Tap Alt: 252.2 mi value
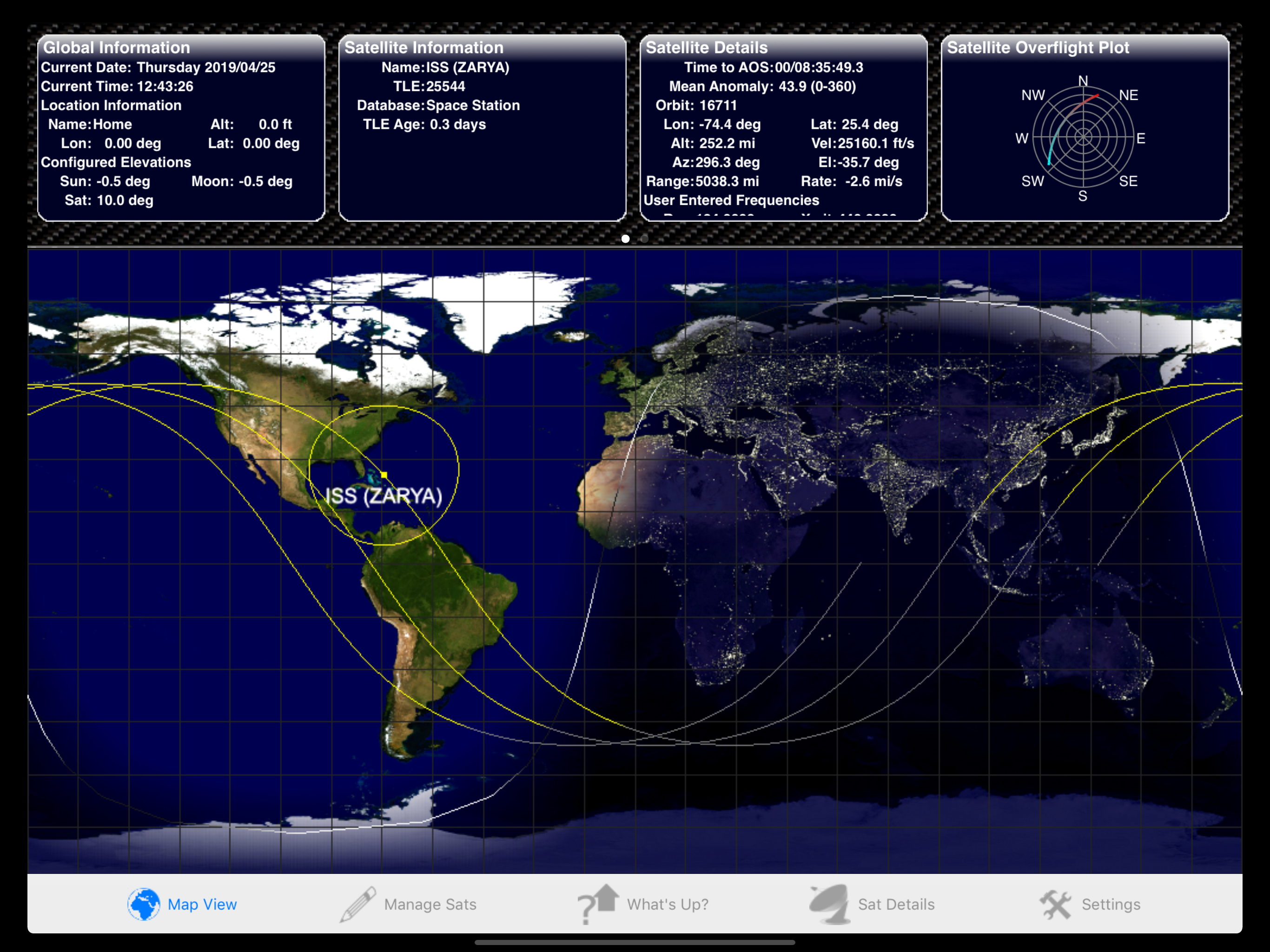 [x=713, y=143]
